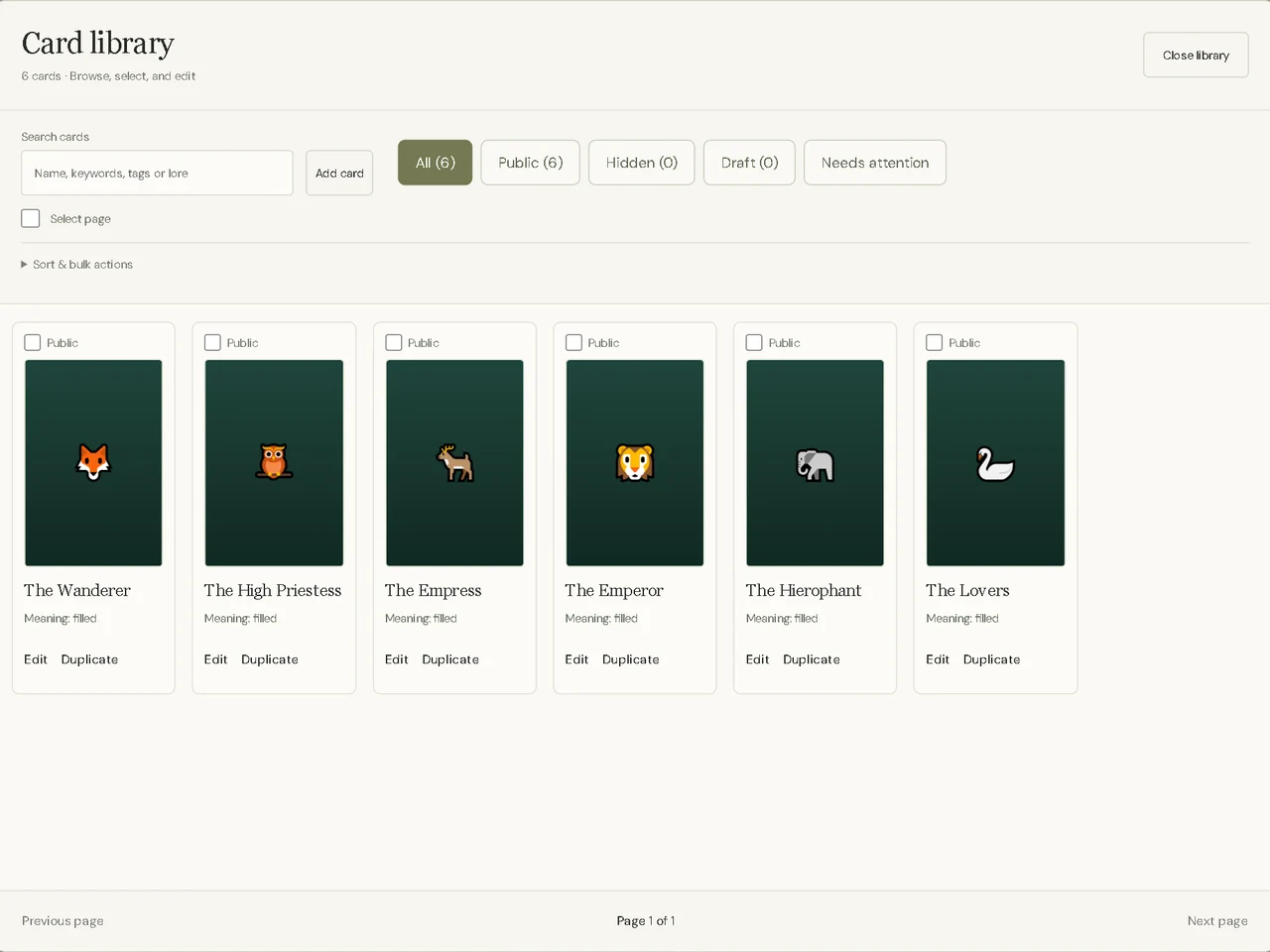This screenshot has height=952, width=1270.
Task: Filter by Public (6) cards
Action: tap(531, 163)
